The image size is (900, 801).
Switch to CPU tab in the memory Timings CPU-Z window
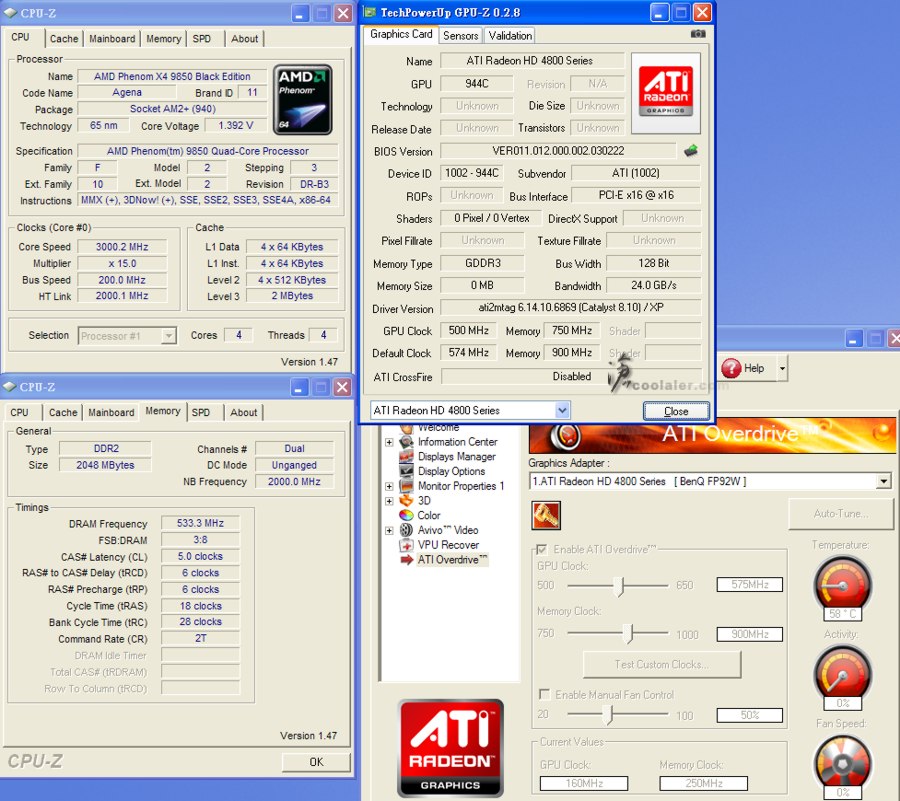(20, 412)
